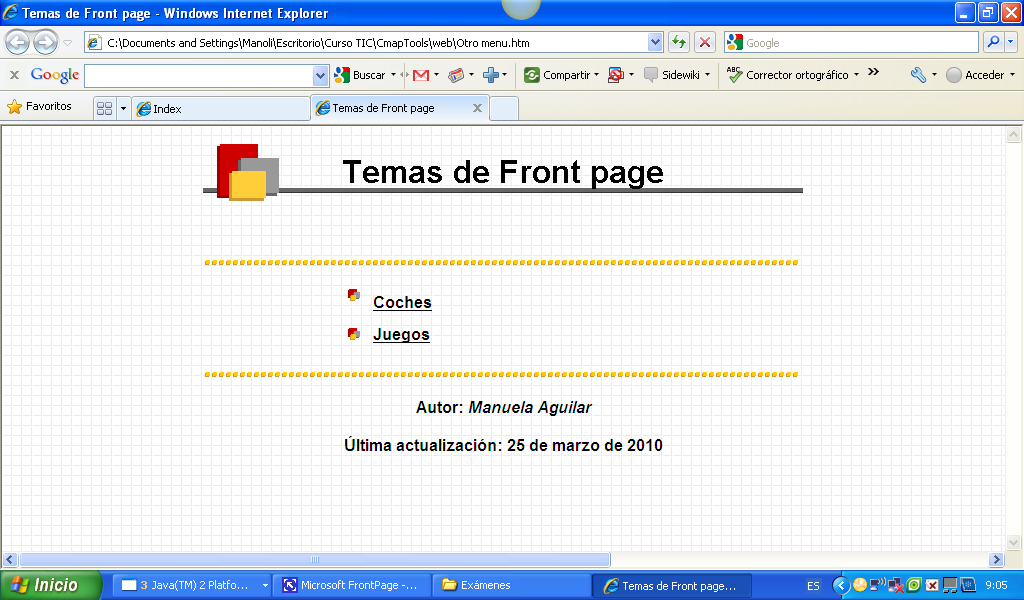Expand the tab list dropdown arrow
The width and height of the screenshot is (1024, 600).
pos(123,108)
